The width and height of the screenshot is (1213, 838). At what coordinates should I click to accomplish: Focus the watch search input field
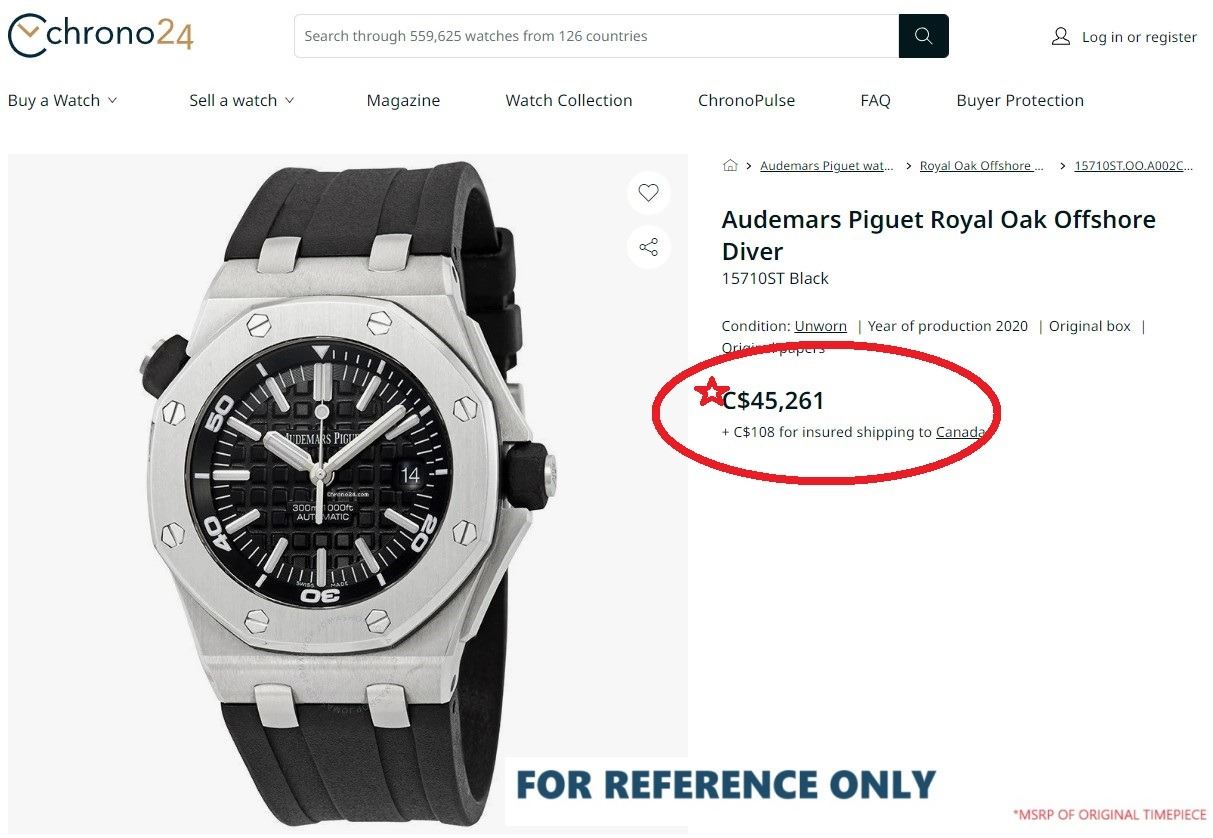(596, 36)
